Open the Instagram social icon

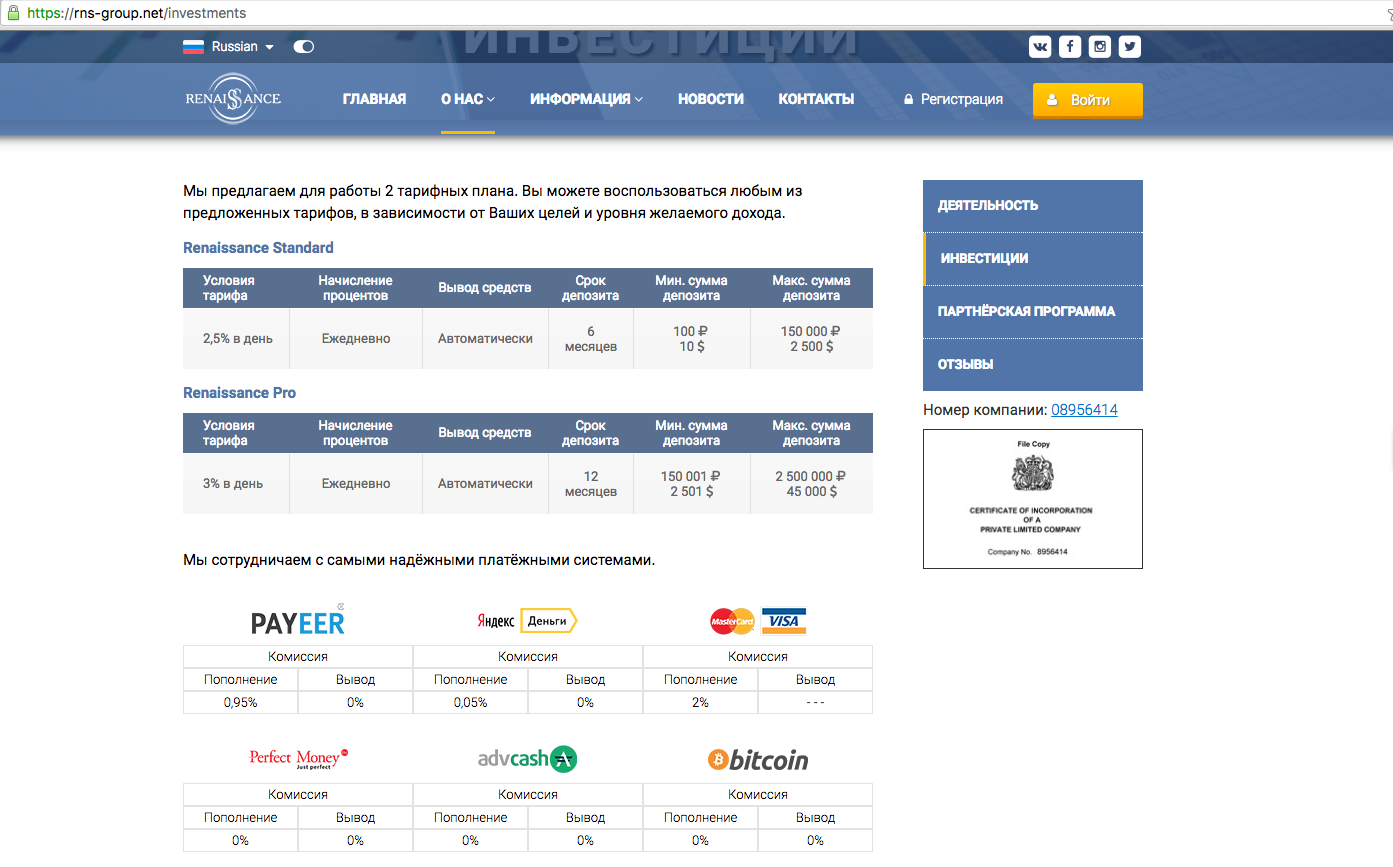click(1100, 46)
